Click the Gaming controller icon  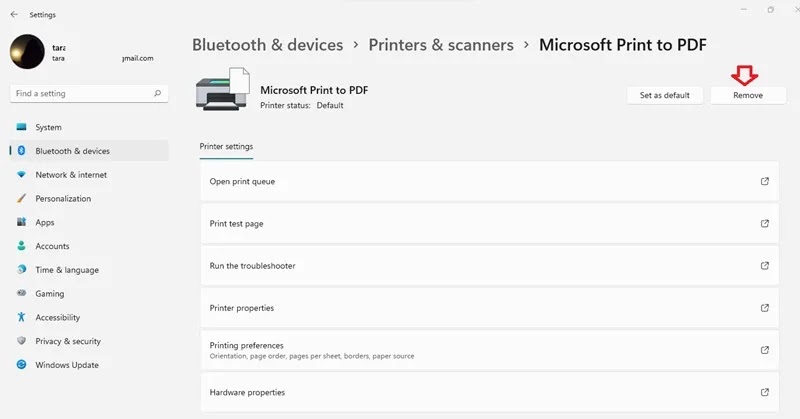pyautogui.click(x=21, y=293)
